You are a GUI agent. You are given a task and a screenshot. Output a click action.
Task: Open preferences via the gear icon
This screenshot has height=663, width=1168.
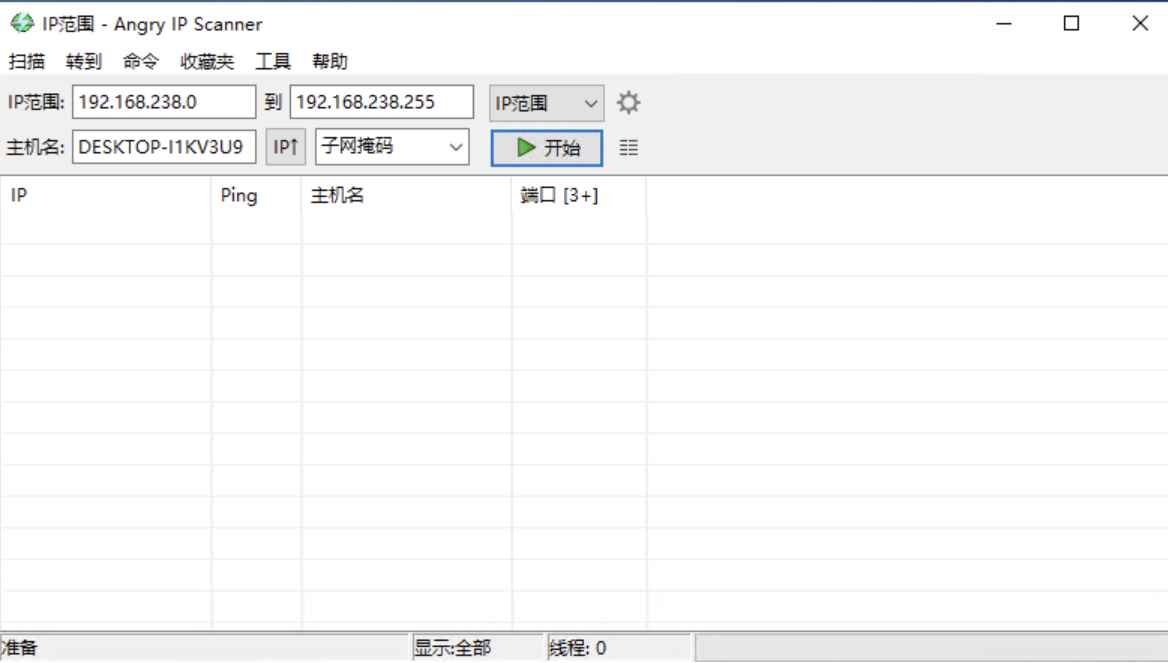(629, 101)
